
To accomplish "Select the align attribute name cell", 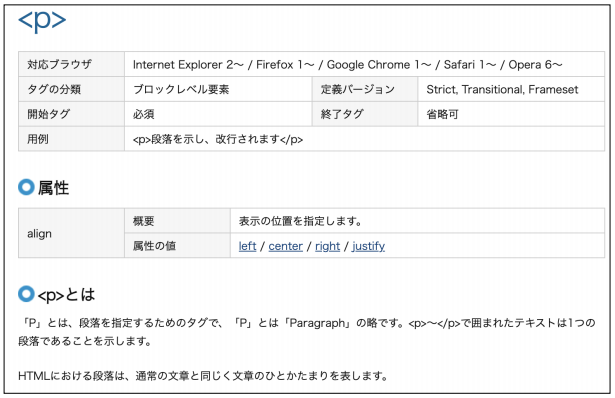I will (x=71, y=233).
